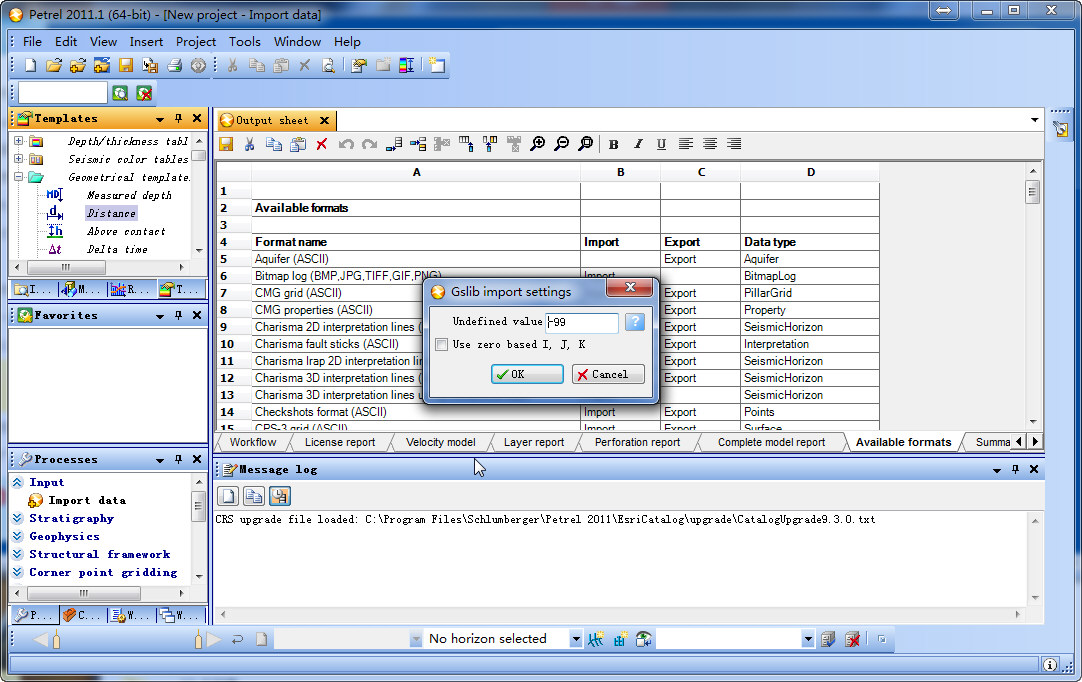Click the red X delete icon in sheet toolbar
This screenshot has height=682, width=1082.
point(322,144)
